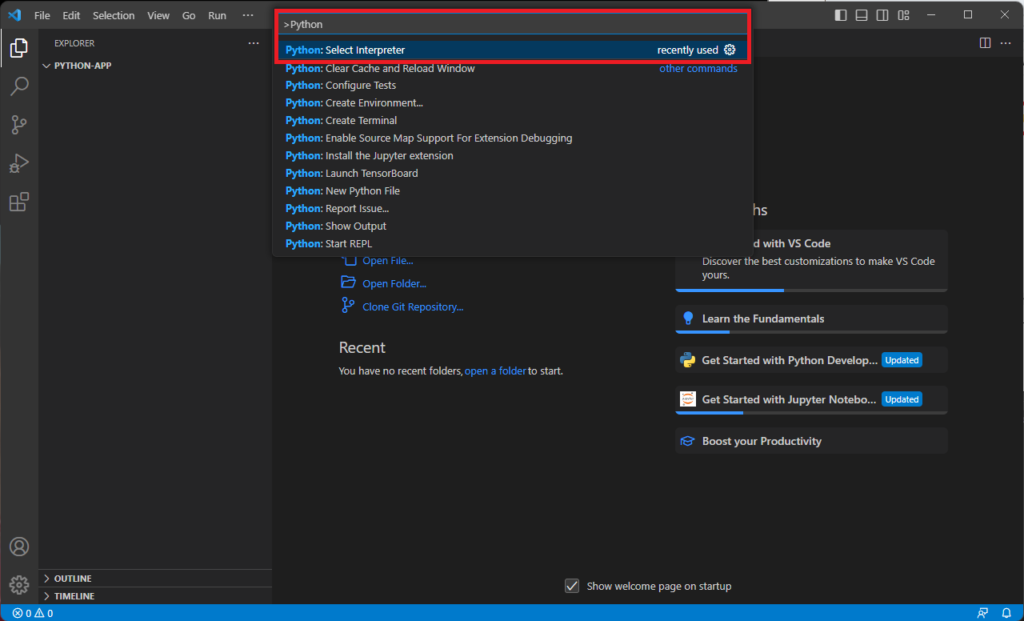
Task: Choose Python: Create Terminal command
Action: [513, 121]
